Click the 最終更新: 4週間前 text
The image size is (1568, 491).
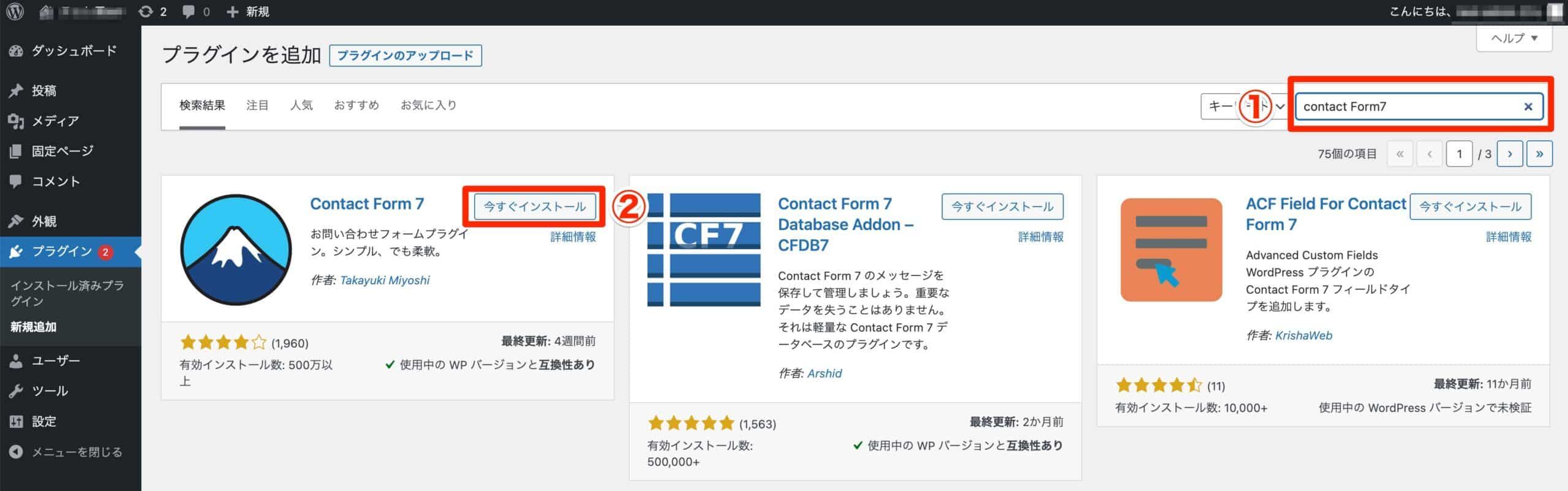[548, 342]
